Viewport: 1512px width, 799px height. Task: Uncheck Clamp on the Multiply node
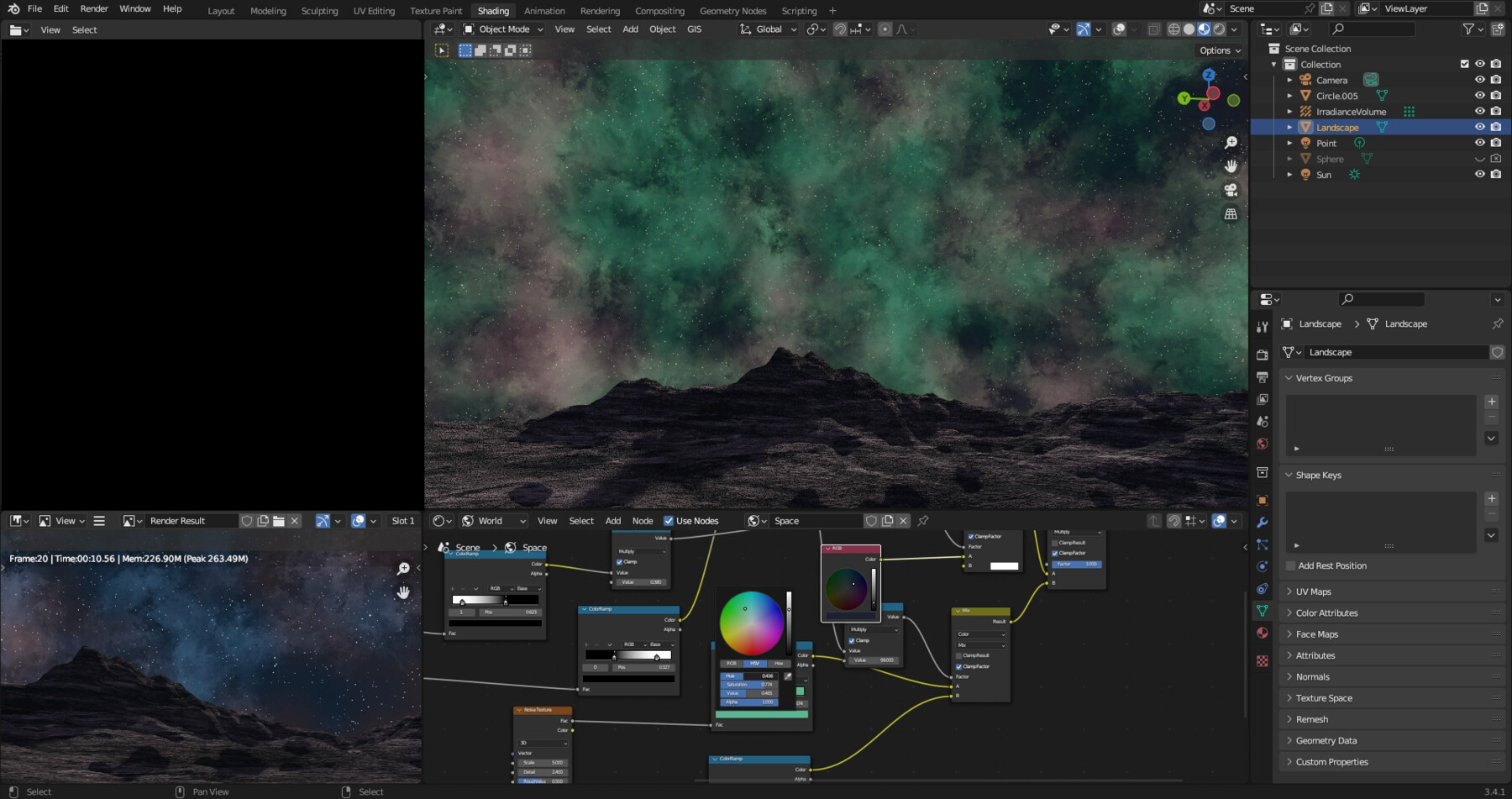coord(619,561)
